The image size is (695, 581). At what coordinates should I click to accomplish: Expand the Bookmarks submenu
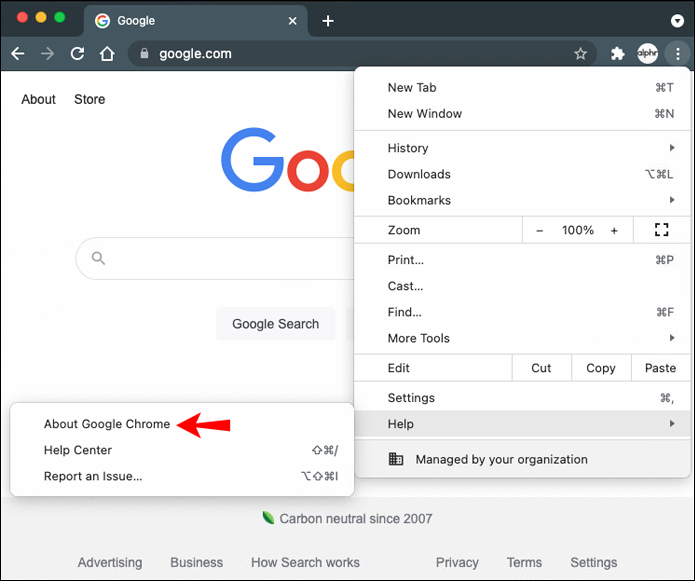[x=522, y=200]
